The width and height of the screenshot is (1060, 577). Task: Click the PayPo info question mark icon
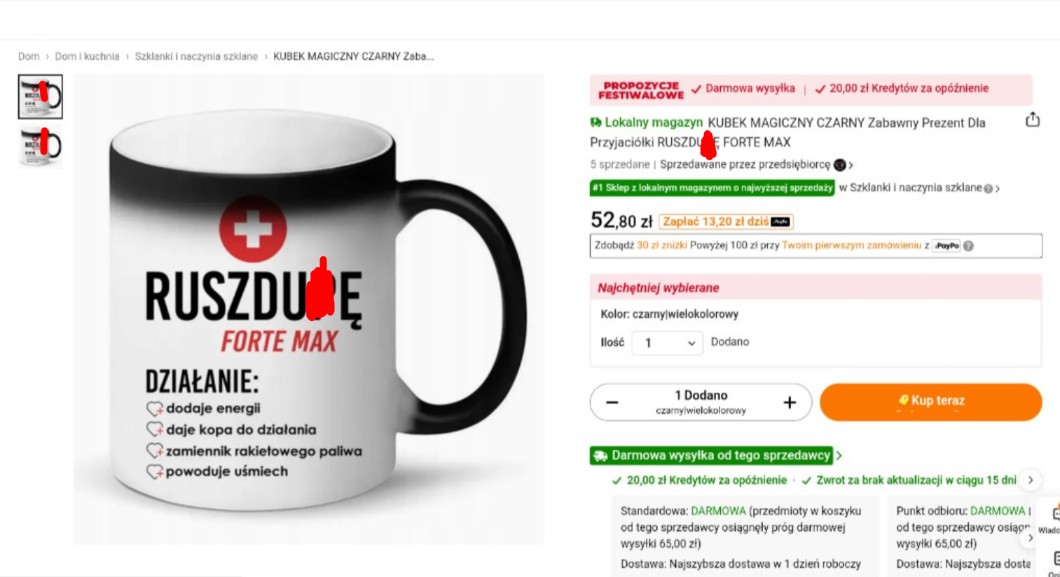(969, 246)
